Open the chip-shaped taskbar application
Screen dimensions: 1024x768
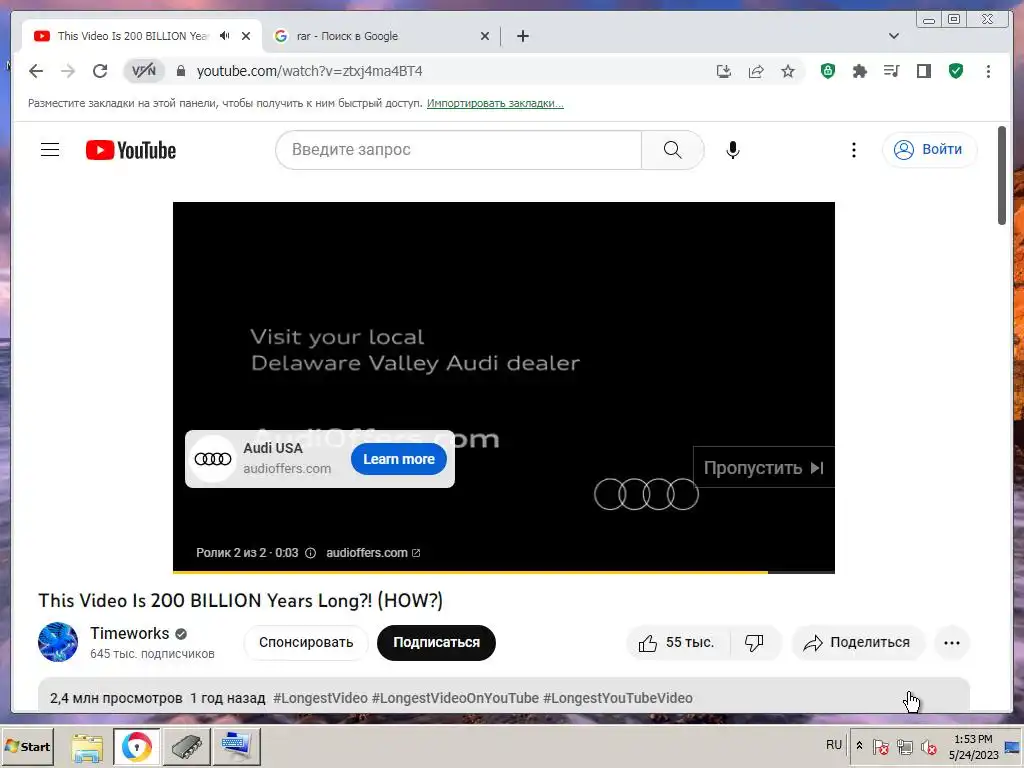click(x=187, y=746)
